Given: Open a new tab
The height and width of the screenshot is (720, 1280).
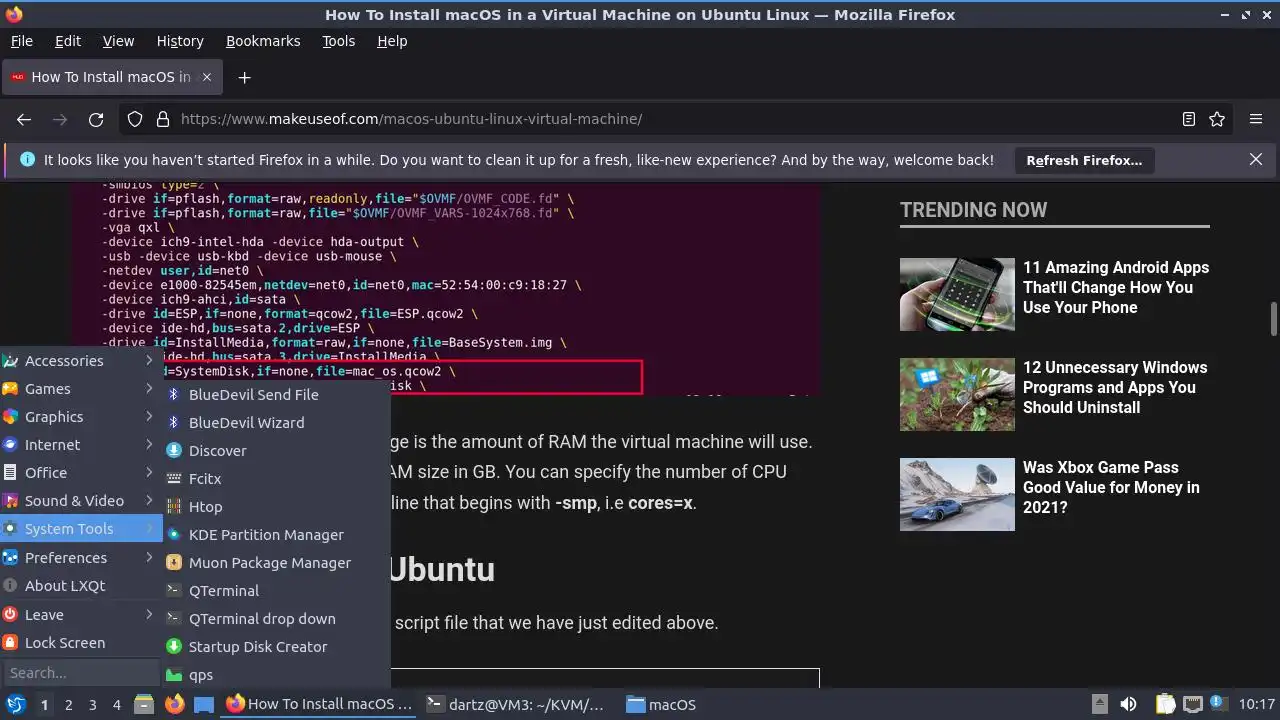Looking at the screenshot, I should tap(244, 77).
